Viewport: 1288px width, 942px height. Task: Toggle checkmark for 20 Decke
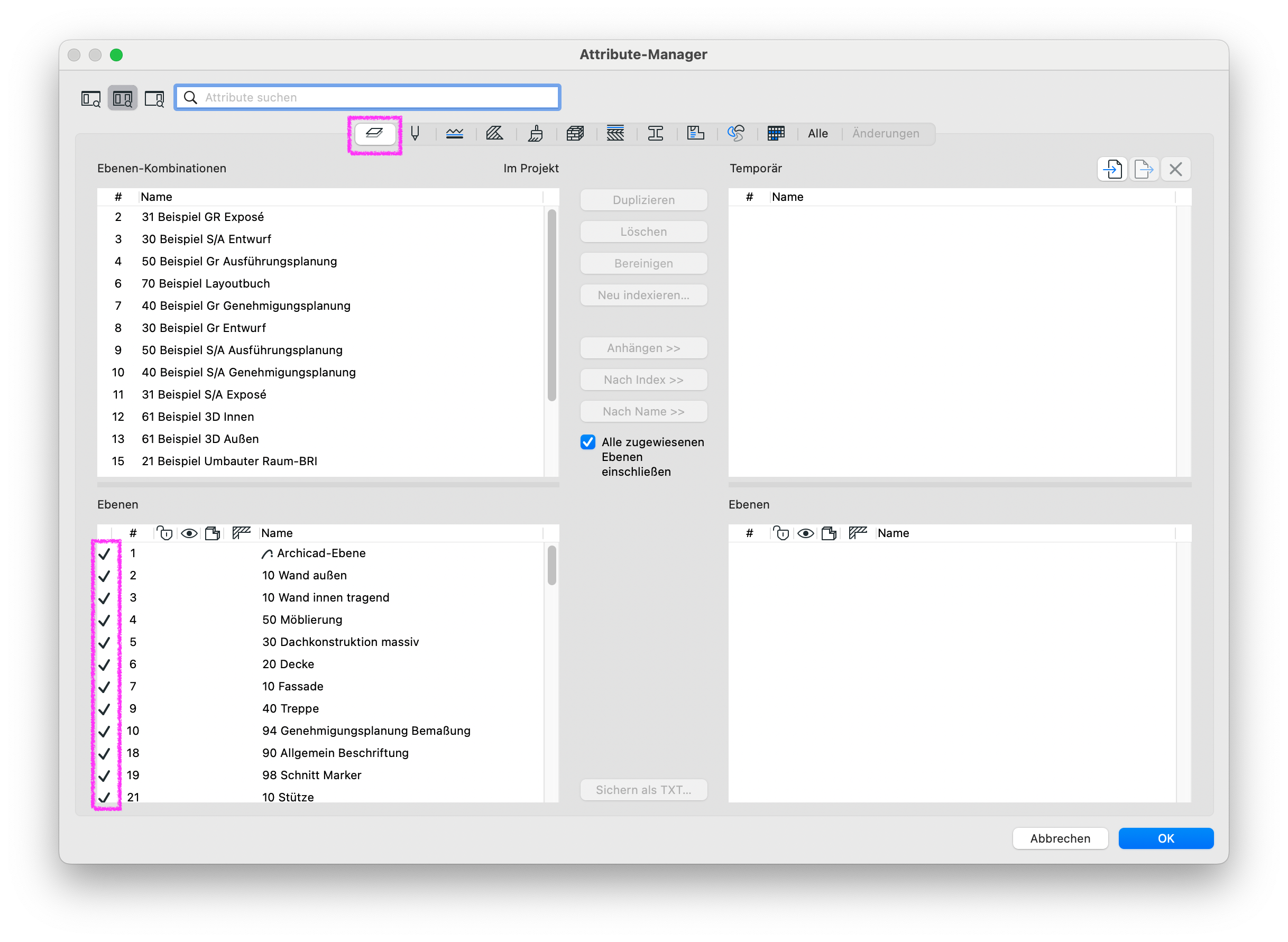click(104, 665)
